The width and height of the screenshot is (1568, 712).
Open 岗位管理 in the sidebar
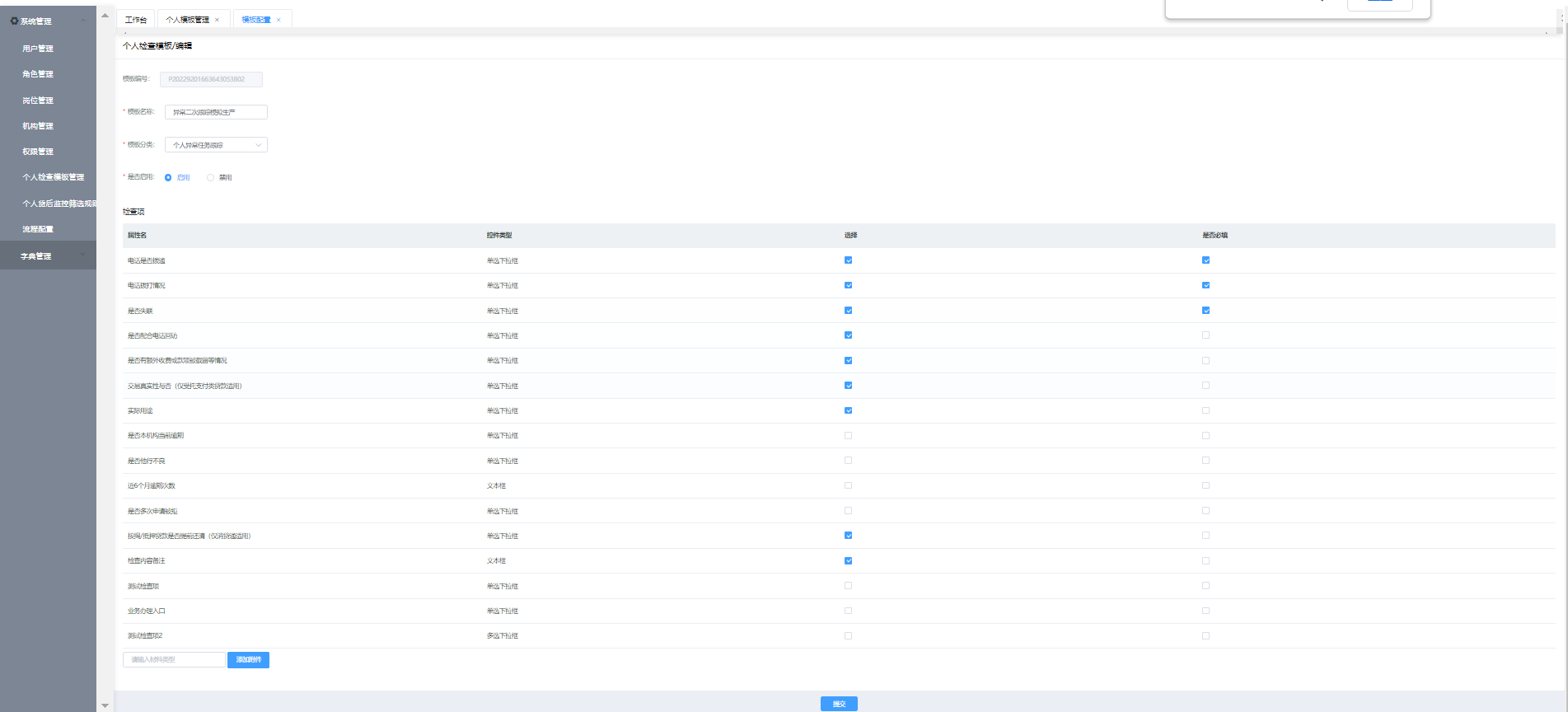[x=38, y=101]
